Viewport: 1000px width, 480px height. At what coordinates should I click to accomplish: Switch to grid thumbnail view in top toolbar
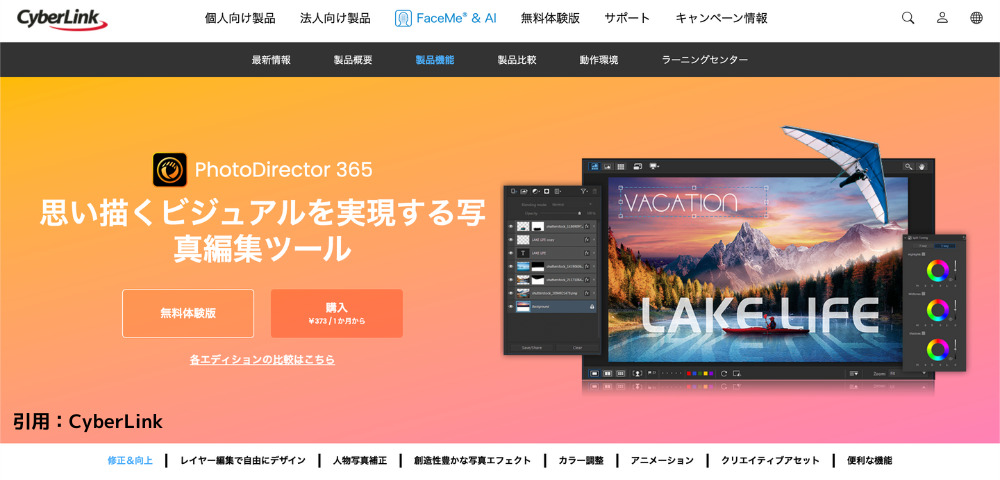tap(621, 166)
